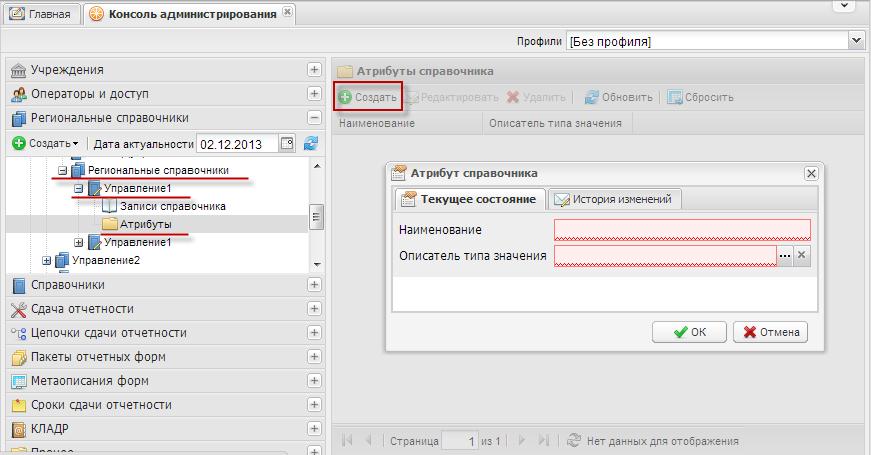Sort by Наименование column header
871x455 pixels.
coord(408,123)
